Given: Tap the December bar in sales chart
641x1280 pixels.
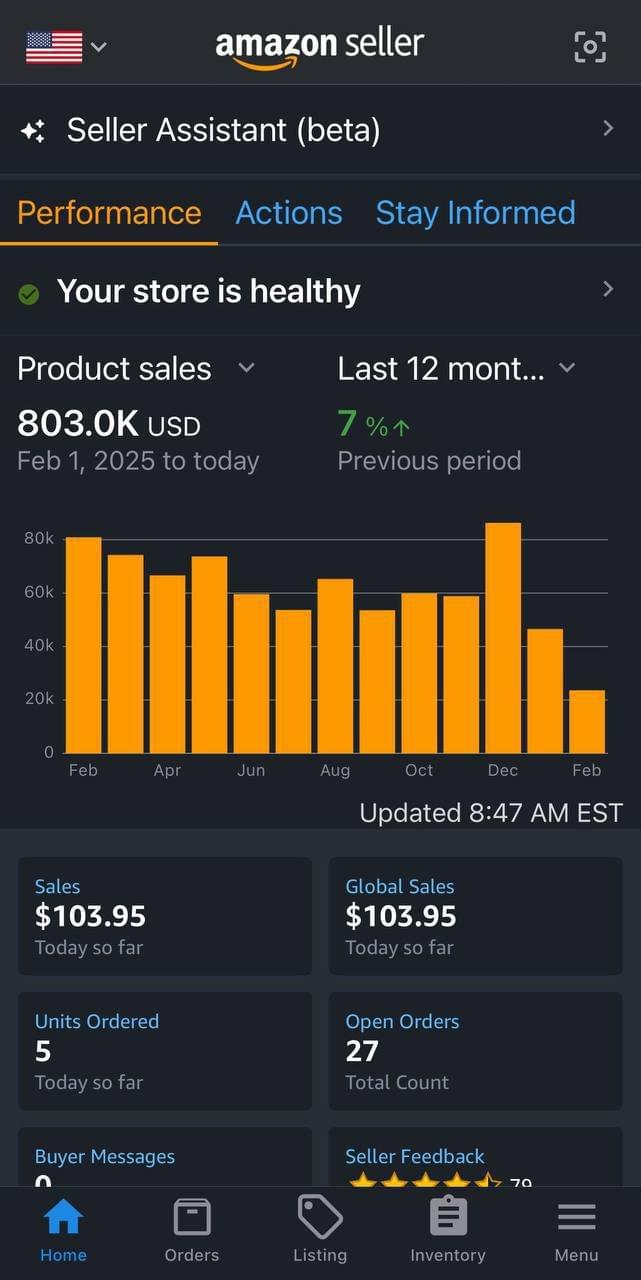Looking at the screenshot, I should [503, 638].
